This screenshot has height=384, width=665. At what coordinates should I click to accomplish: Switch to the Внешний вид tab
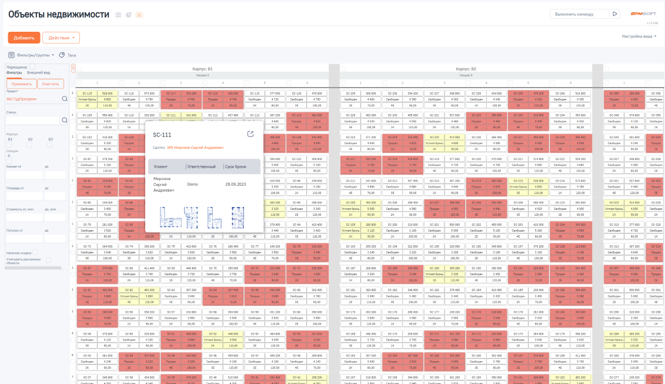[38, 73]
